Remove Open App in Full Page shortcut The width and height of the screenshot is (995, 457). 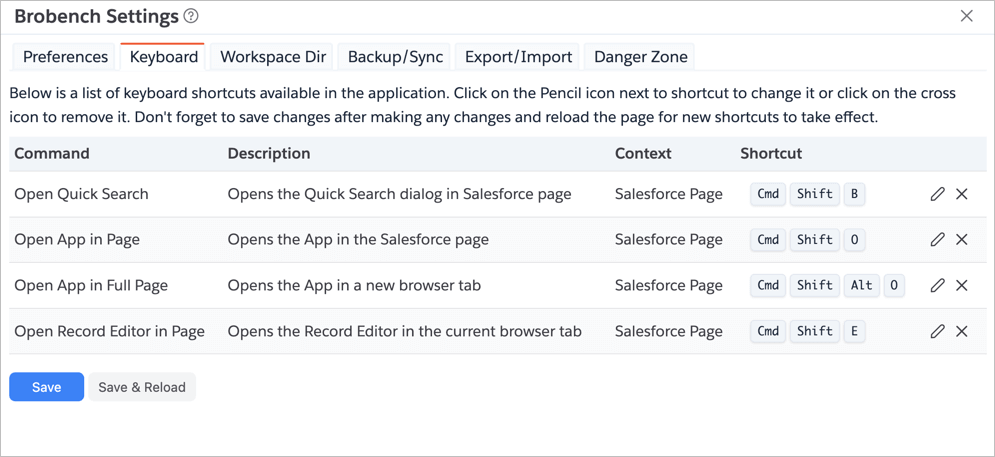tap(962, 286)
